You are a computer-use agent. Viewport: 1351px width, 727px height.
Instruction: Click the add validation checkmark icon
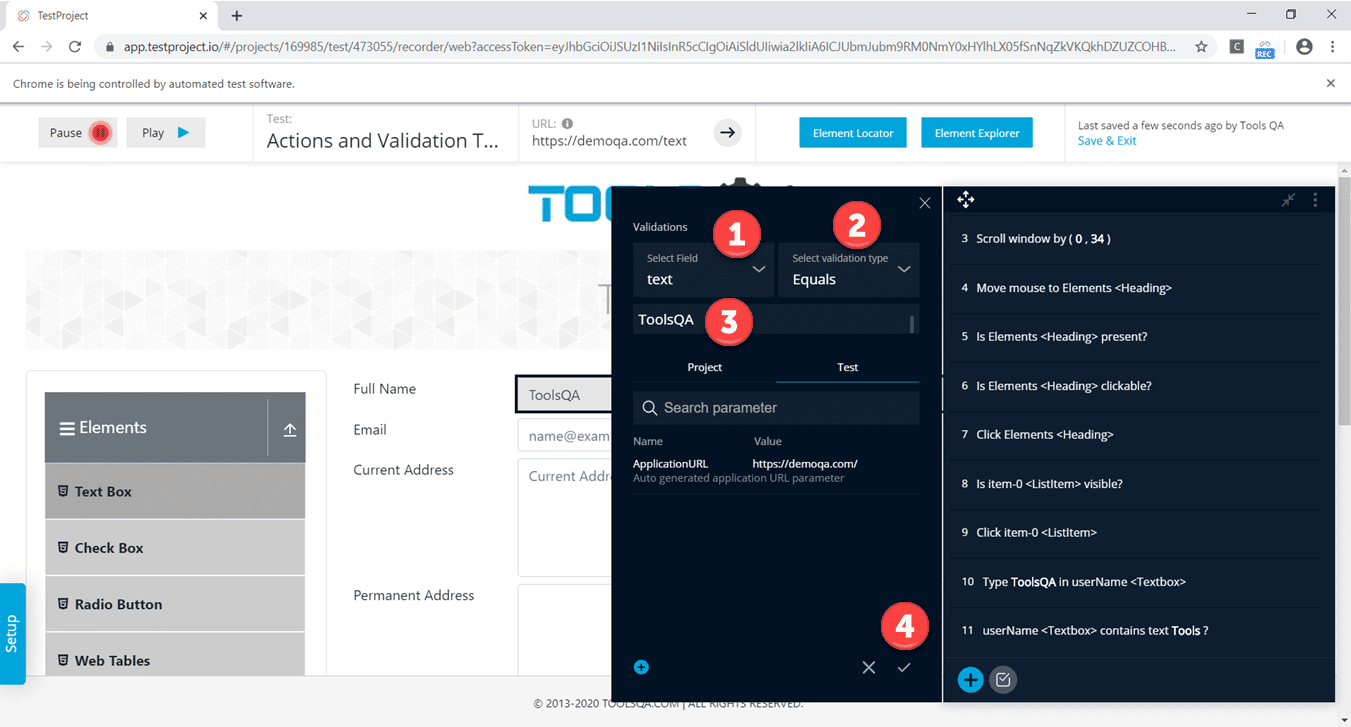[1003, 680]
